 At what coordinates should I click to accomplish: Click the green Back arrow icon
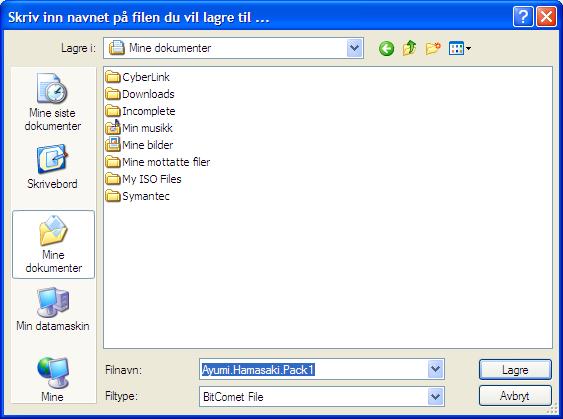pyautogui.click(x=386, y=48)
